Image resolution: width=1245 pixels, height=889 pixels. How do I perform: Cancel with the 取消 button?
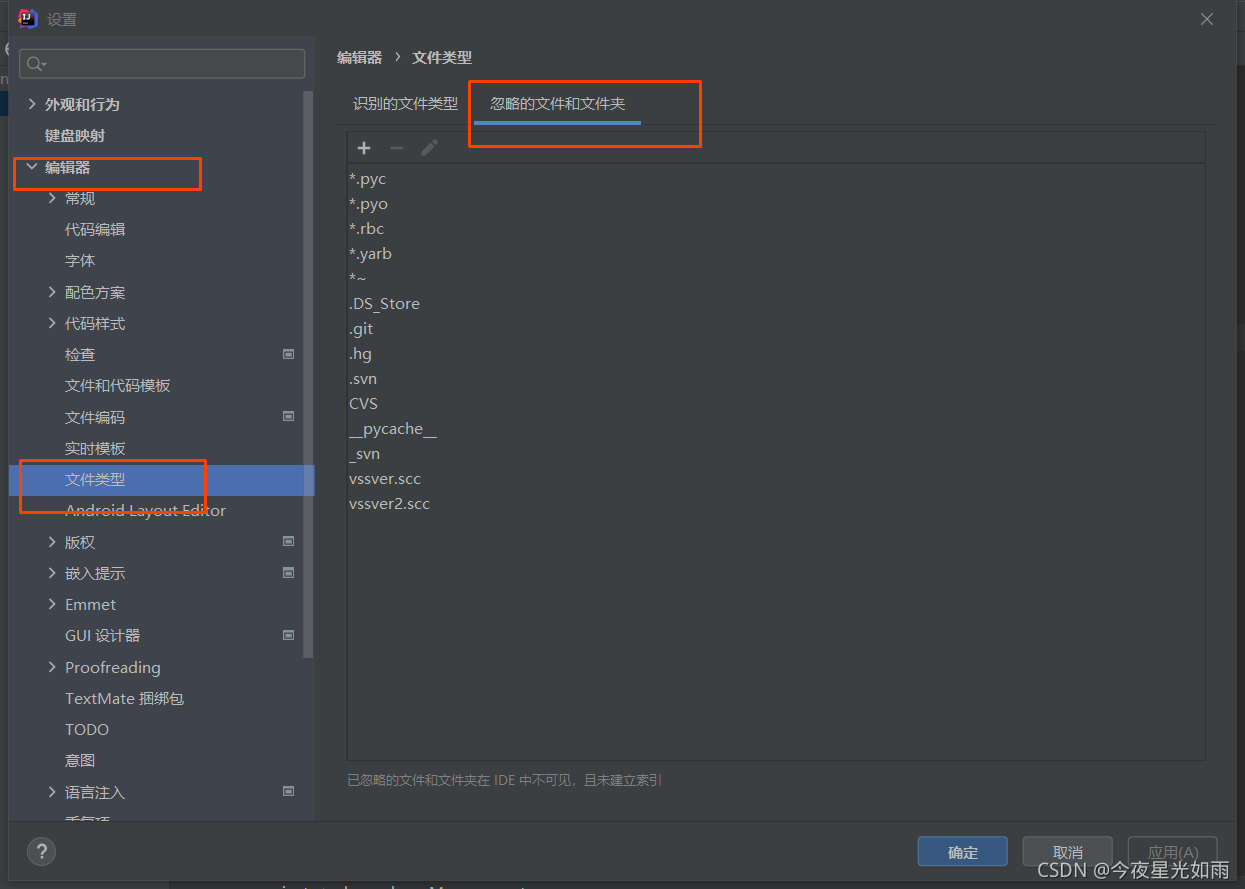tap(1068, 852)
